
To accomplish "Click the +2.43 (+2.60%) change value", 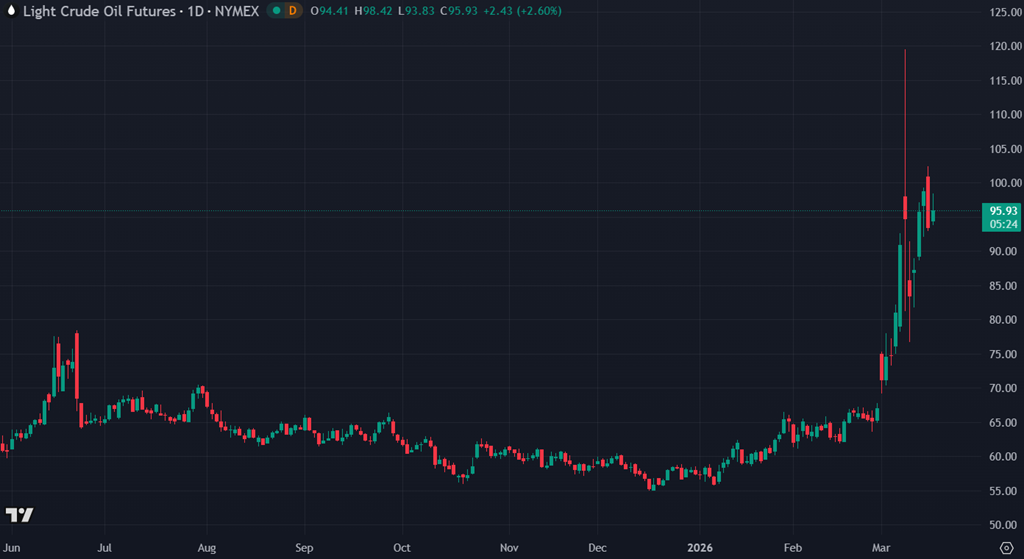I will click(x=525, y=11).
